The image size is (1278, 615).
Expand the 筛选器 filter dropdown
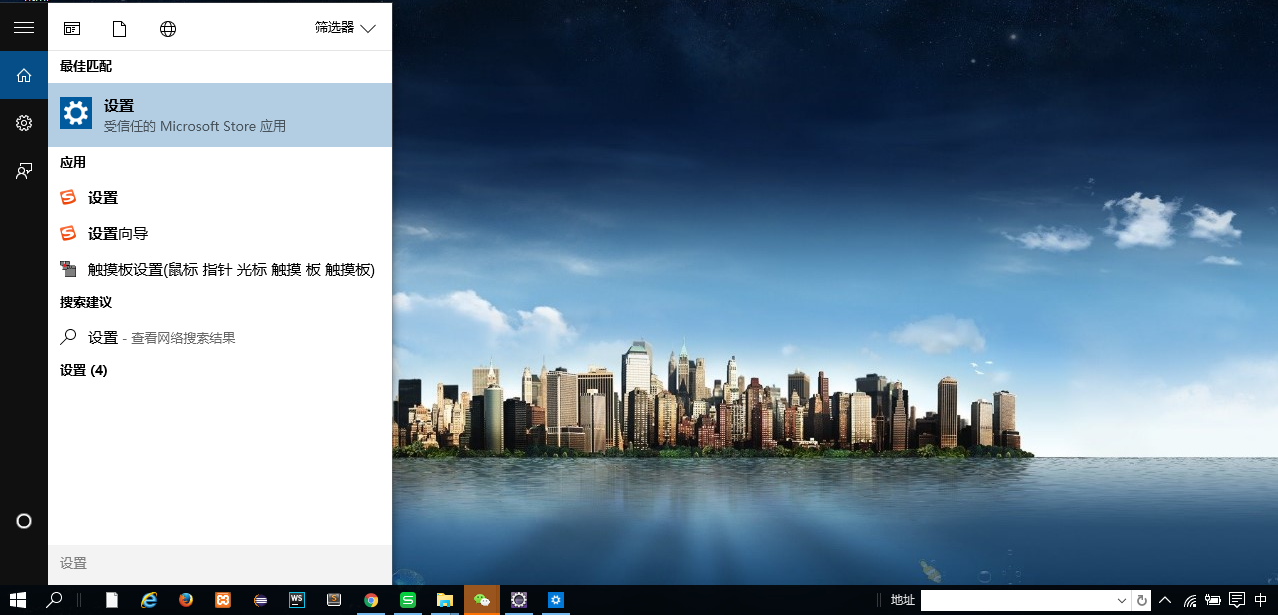coord(345,28)
